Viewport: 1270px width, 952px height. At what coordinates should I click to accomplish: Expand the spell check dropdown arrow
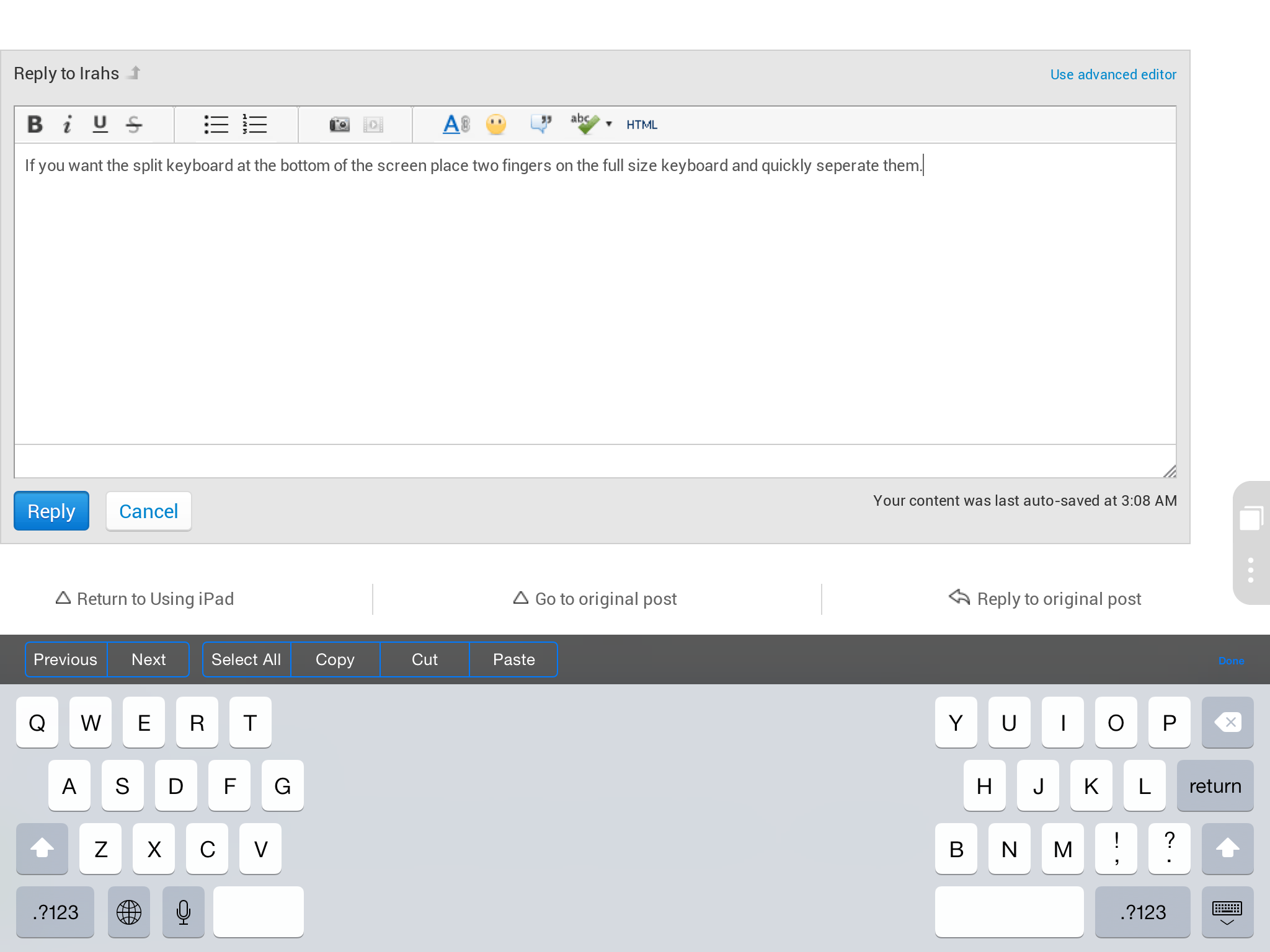click(609, 124)
